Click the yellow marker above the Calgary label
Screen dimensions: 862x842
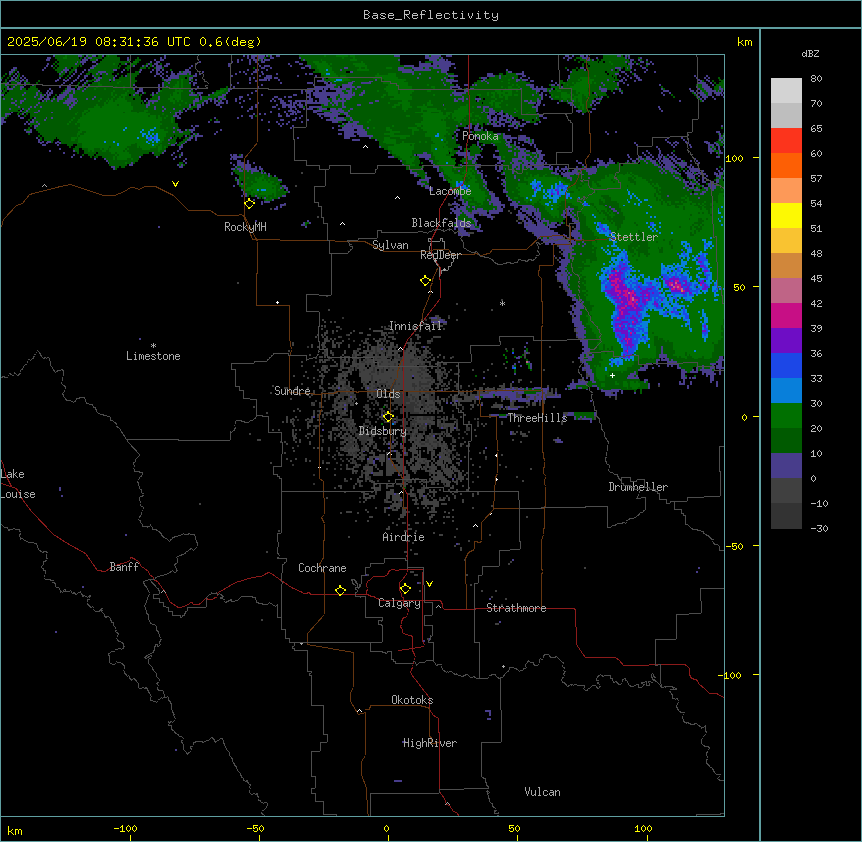point(405,589)
